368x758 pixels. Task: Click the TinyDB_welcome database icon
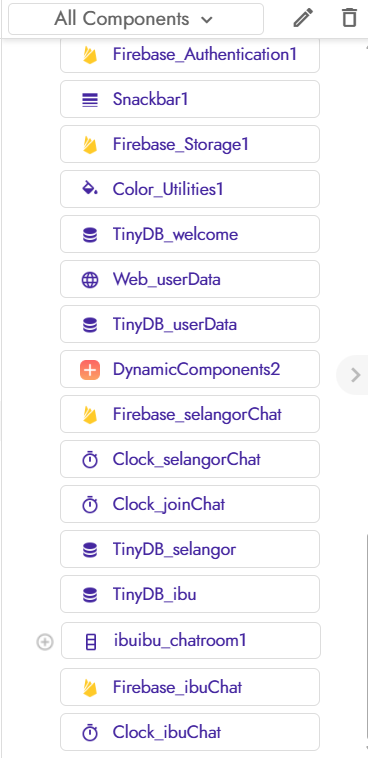coord(90,234)
